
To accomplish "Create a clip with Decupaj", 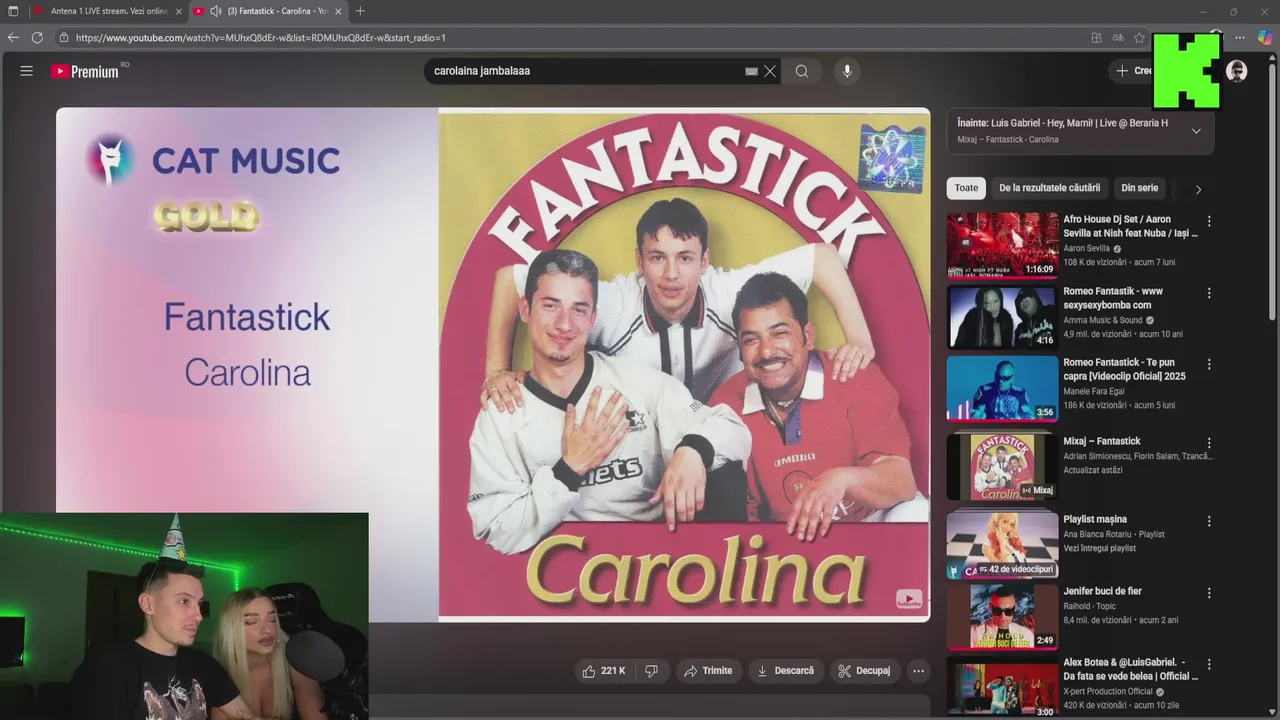I will point(864,671).
